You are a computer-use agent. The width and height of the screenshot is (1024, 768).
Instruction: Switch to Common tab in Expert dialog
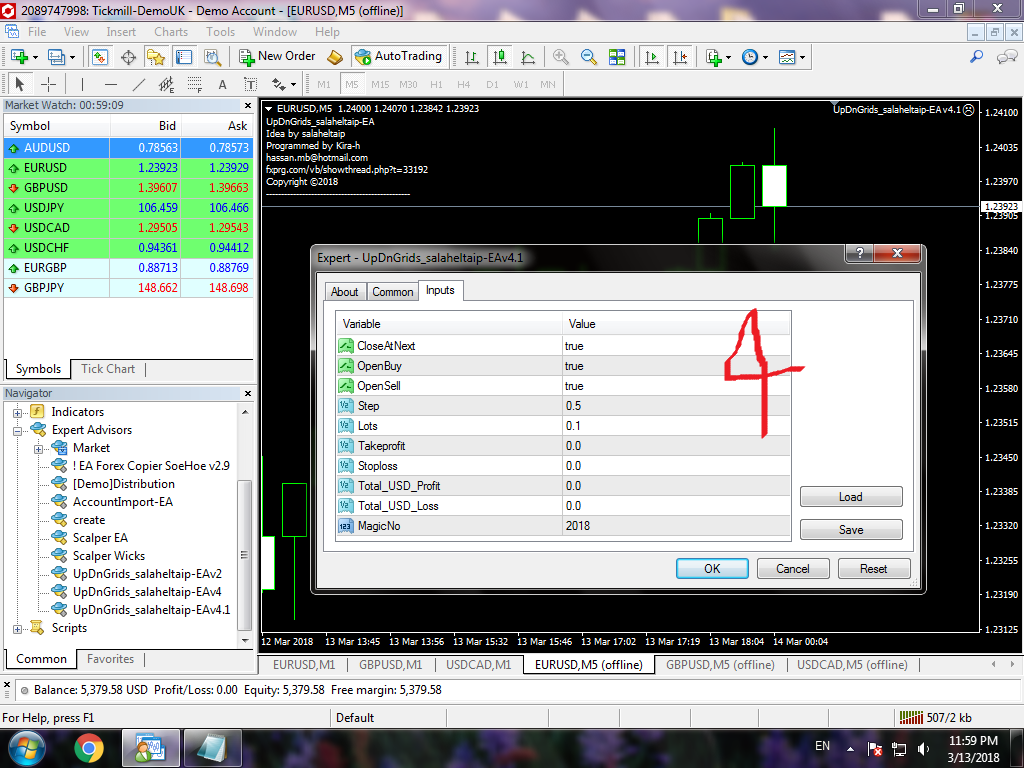pyautogui.click(x=392, y=292)
